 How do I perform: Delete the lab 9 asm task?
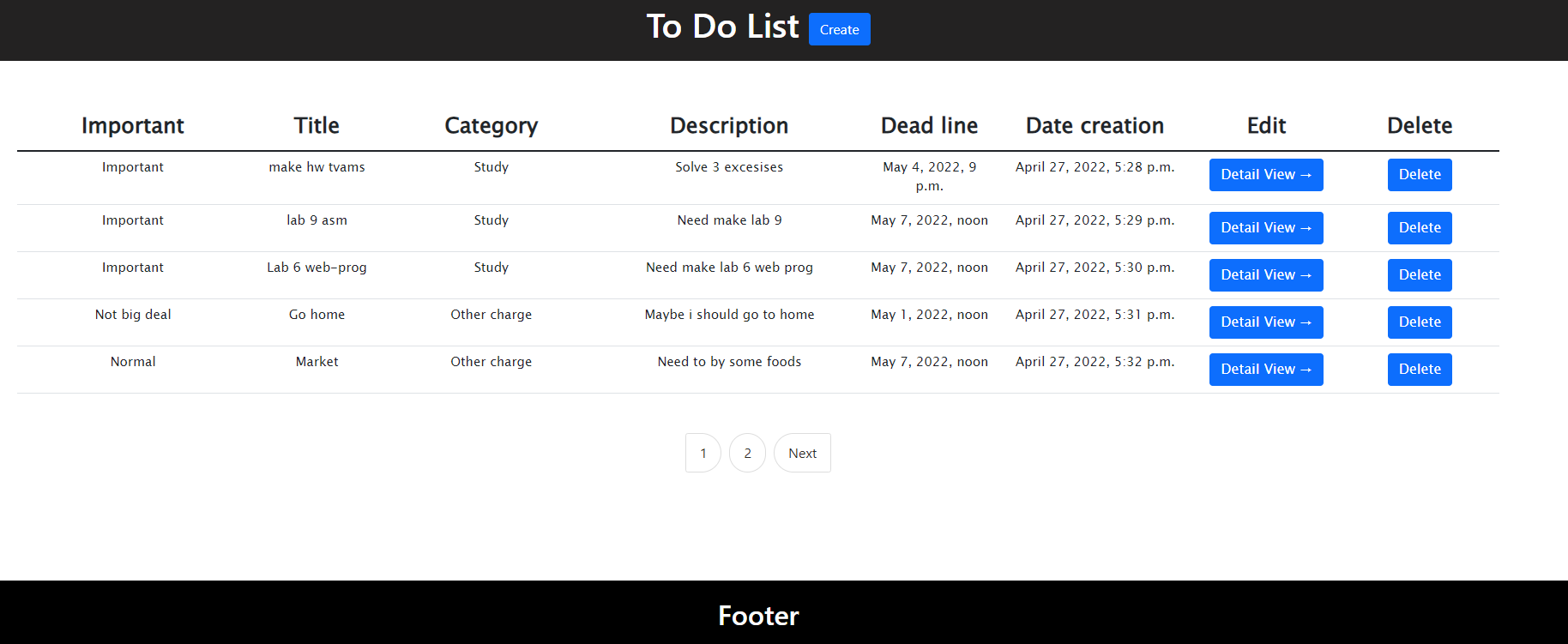click(1420, 228)
